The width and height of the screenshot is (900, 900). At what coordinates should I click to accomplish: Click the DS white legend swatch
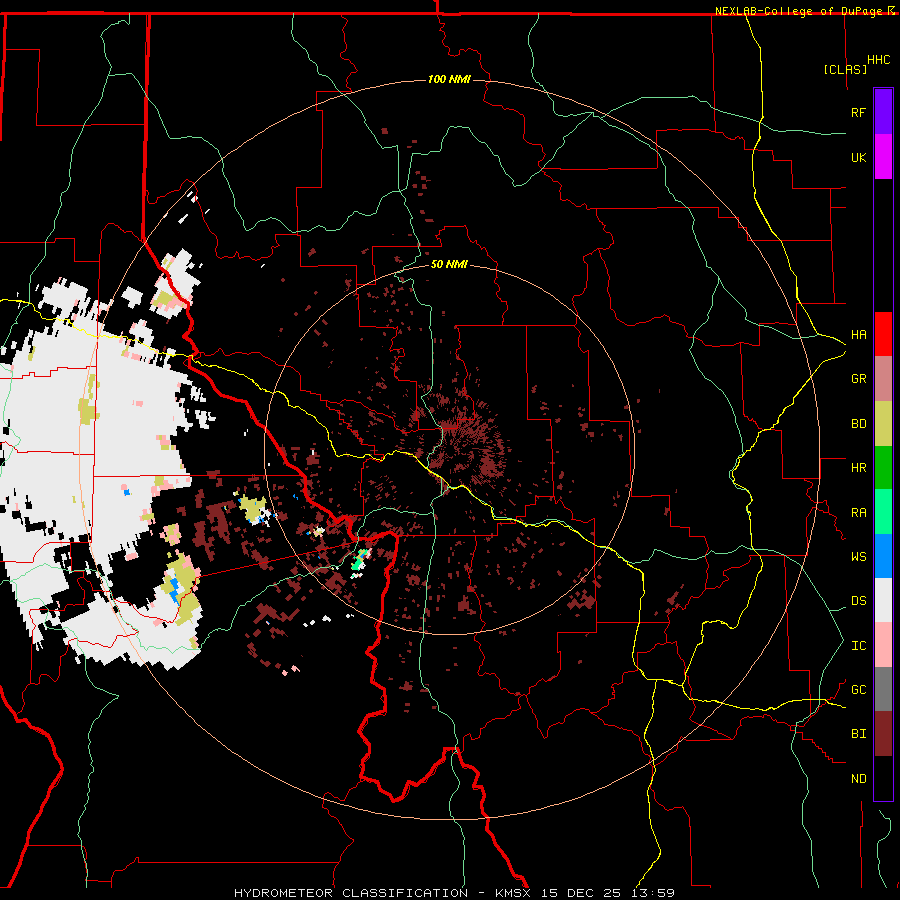point(883,600)
